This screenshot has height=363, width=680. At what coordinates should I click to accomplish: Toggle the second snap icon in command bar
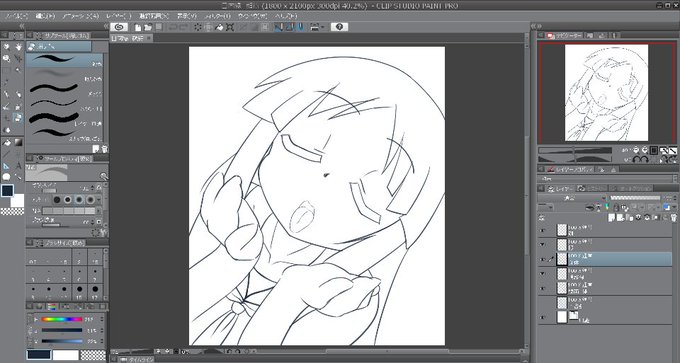tap(289, 27)
